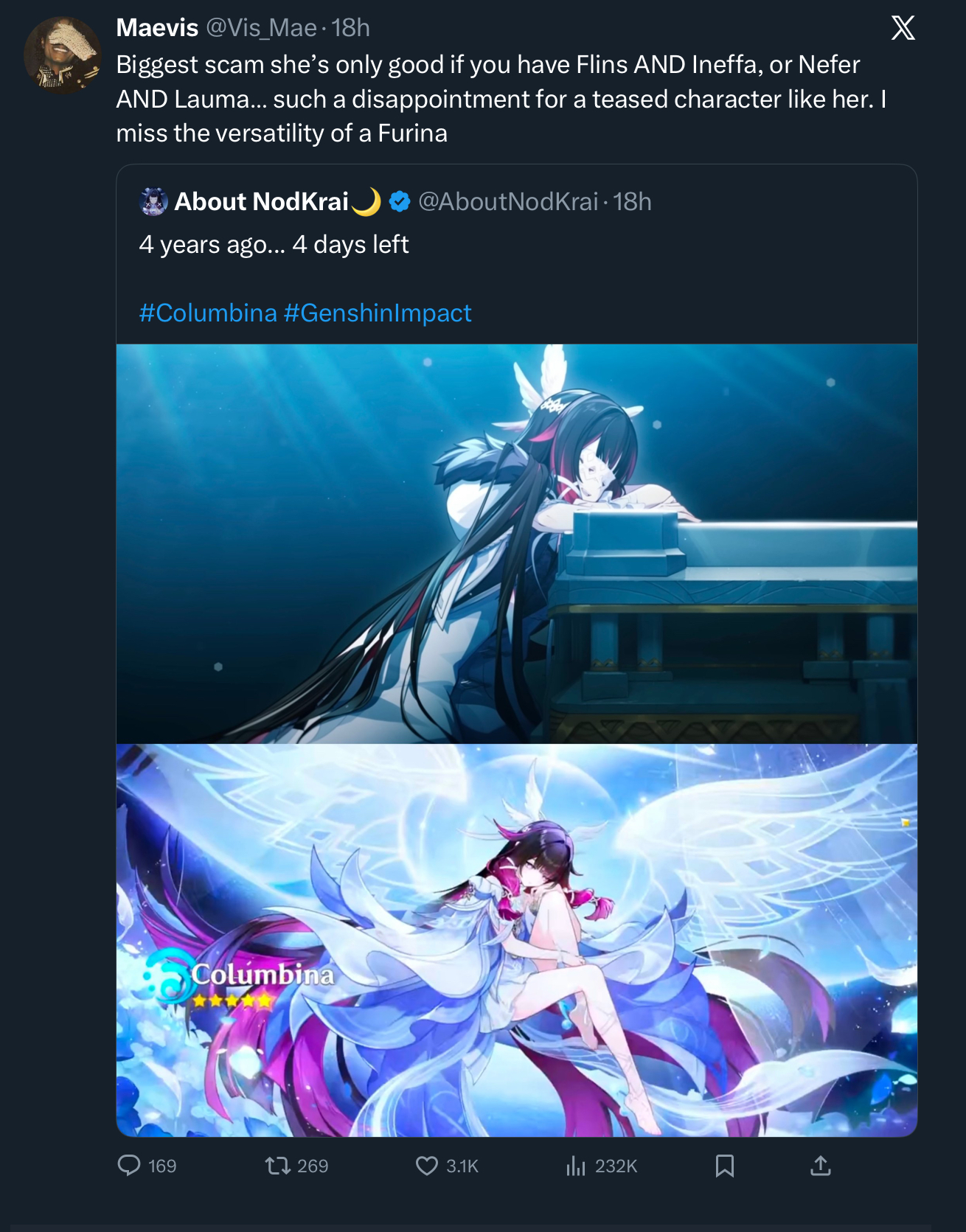This screenshot has width=966, height=1232.
Task: Visit the @AboutNodKrai handle
Action: pyautogui.click(x=508, y=201)
